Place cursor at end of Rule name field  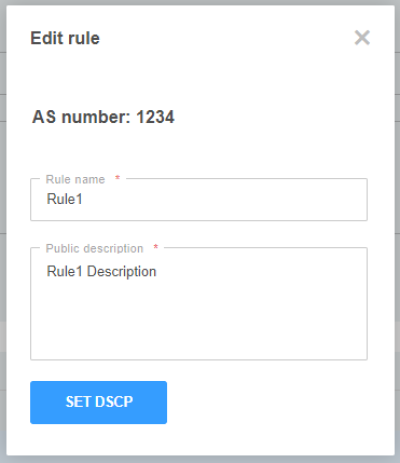coord(233,199)
